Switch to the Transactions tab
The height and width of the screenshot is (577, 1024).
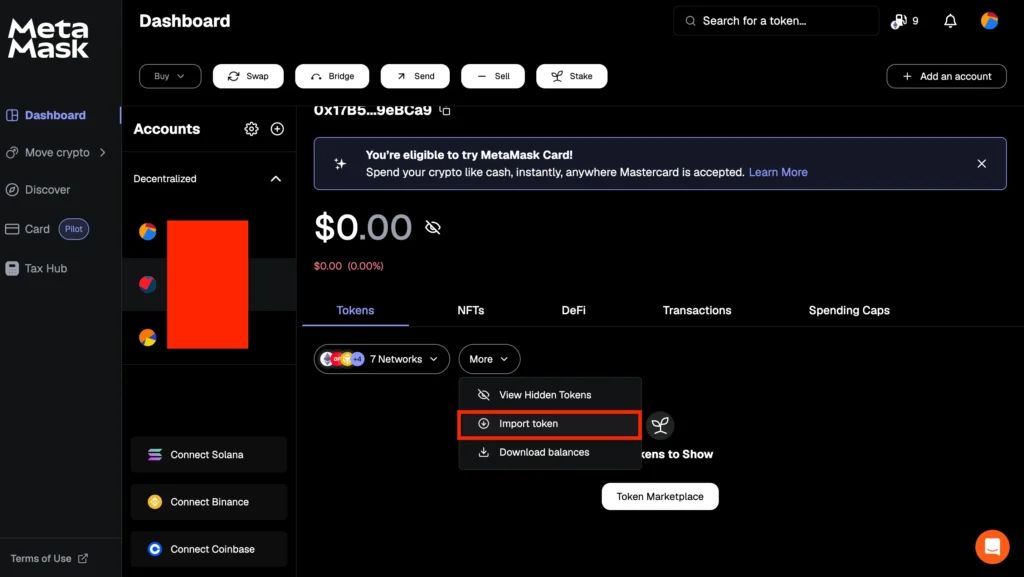(697, 311)
